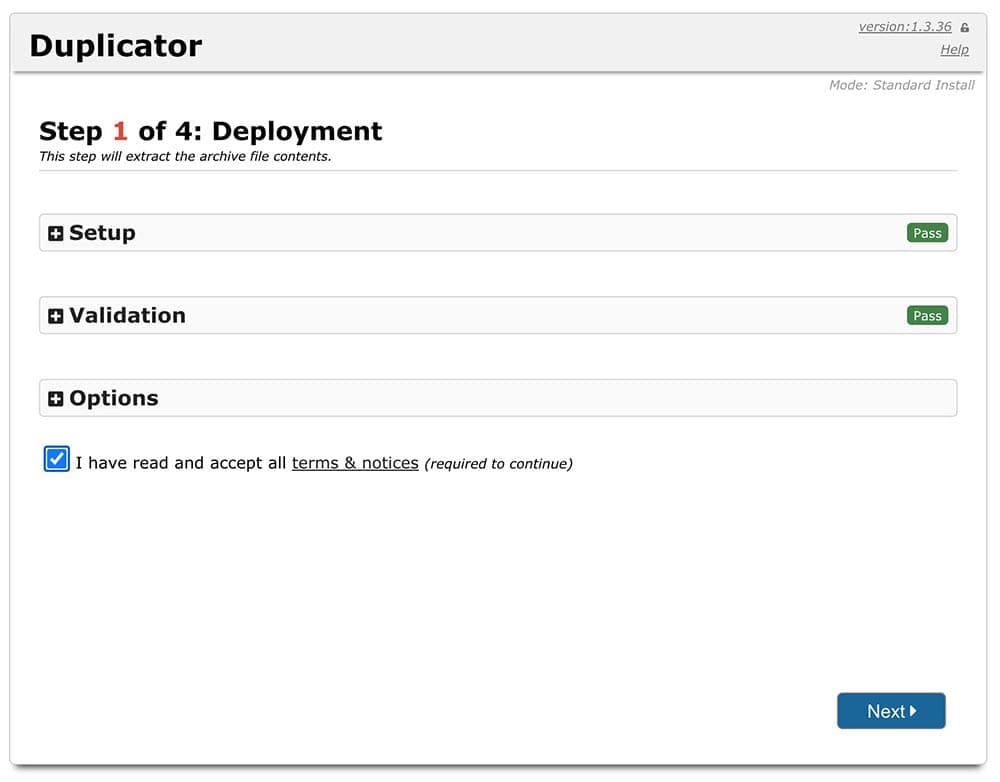
Task: Click the Duplicator title
Action: pos(115,46)
